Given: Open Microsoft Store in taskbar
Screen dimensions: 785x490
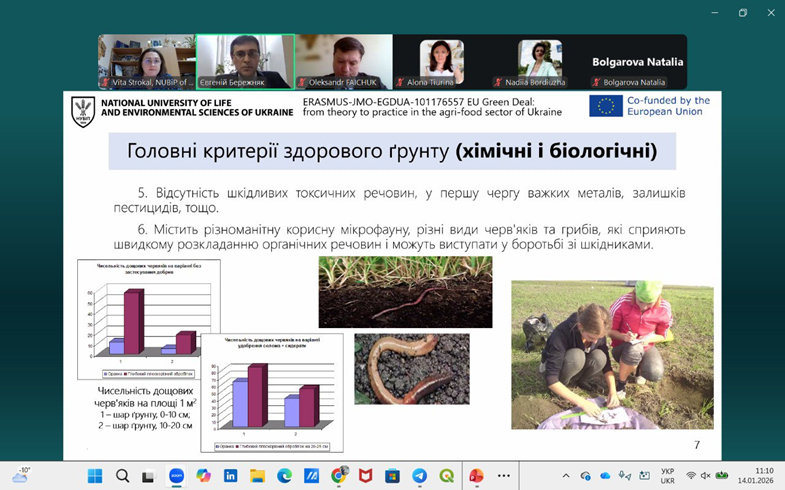Looking at the screenshot, I should (392, 475).
